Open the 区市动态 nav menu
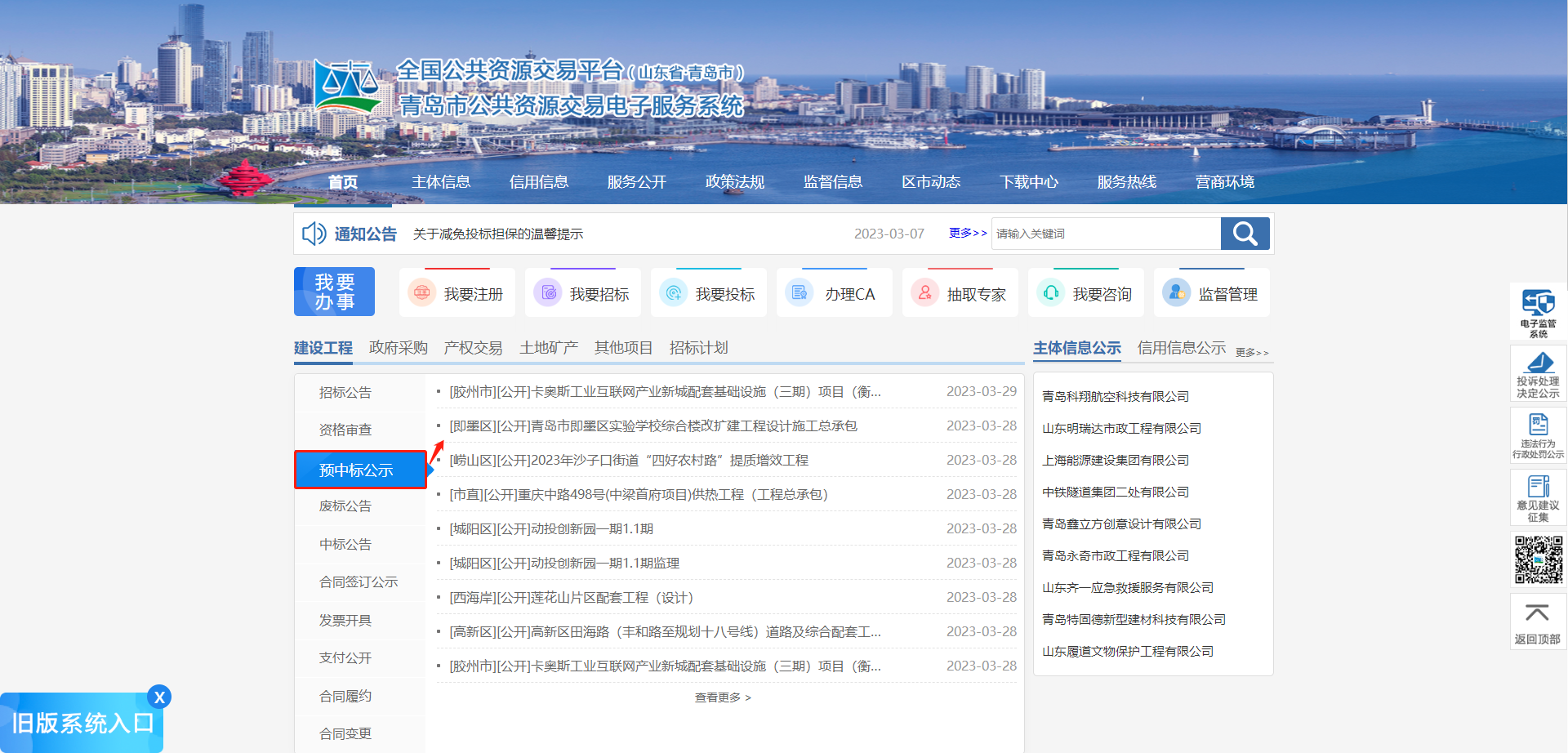This screenshot has width=1568, height=753. 931,182
